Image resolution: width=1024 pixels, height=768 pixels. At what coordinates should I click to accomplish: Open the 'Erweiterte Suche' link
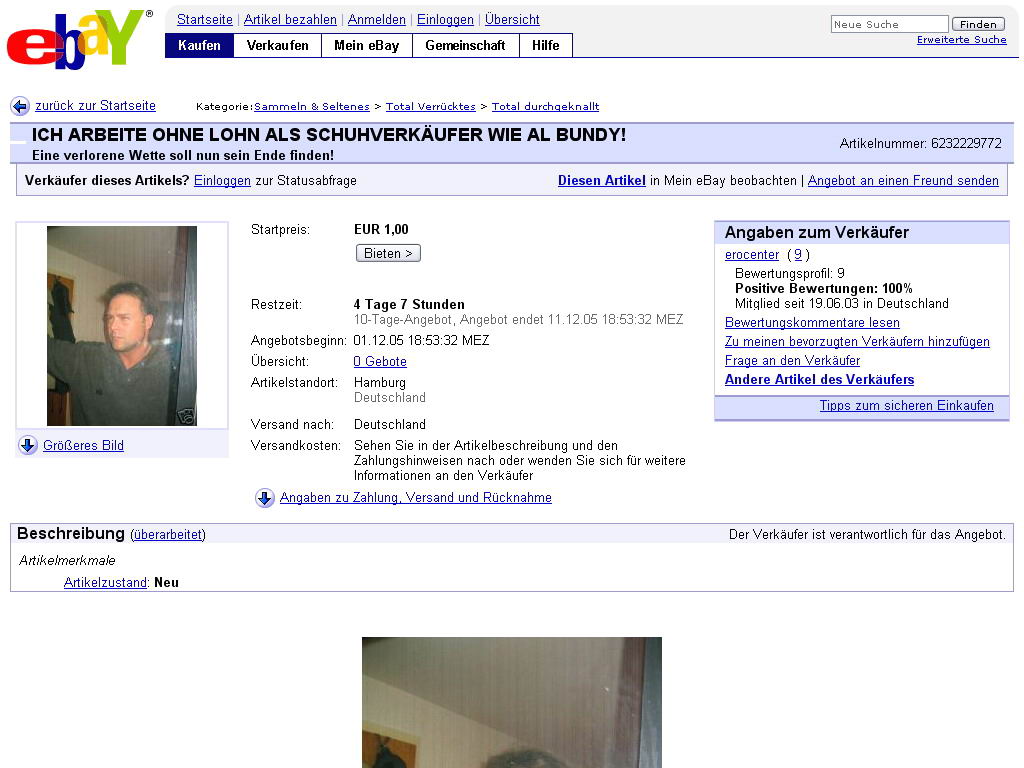961,40
